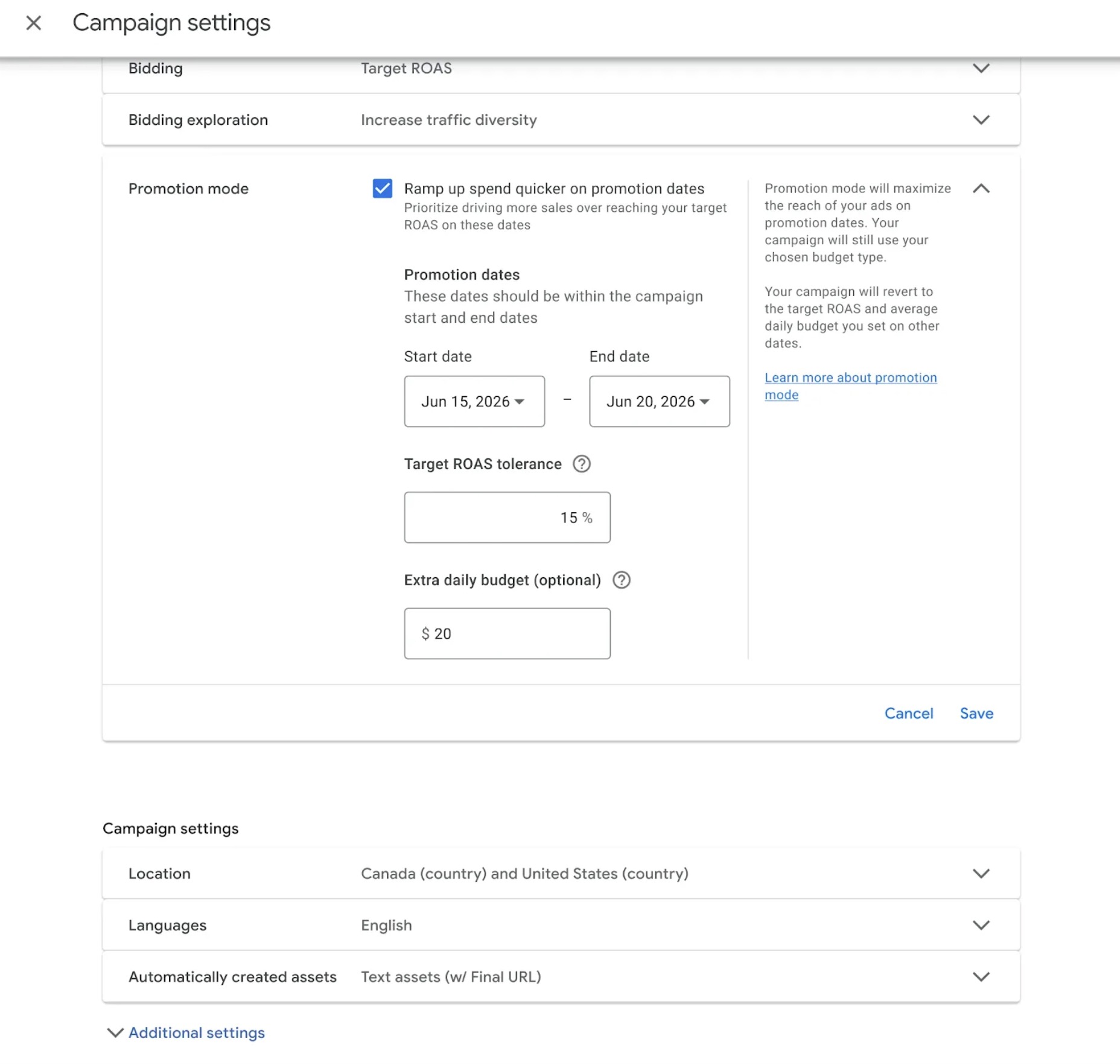Viewport: 1120px width, 1064px height.
Task: Click Text assets (w/ Final URL) value
Action: [x=451, y=977]
